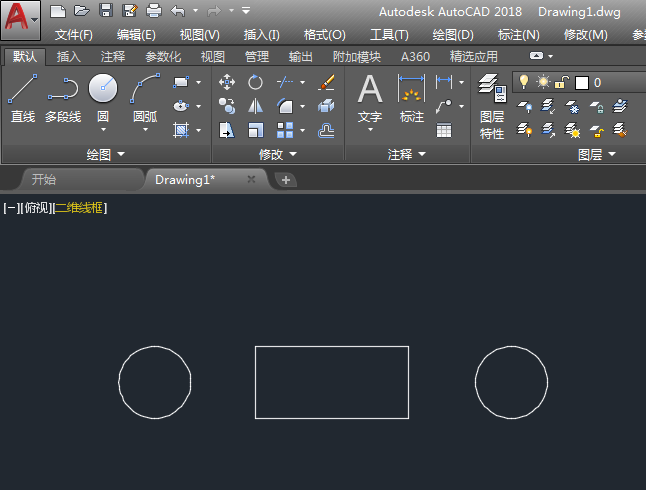Toggle layer 0 freeze sun icon
Viewport: 646px width, 490px height.
543,82
